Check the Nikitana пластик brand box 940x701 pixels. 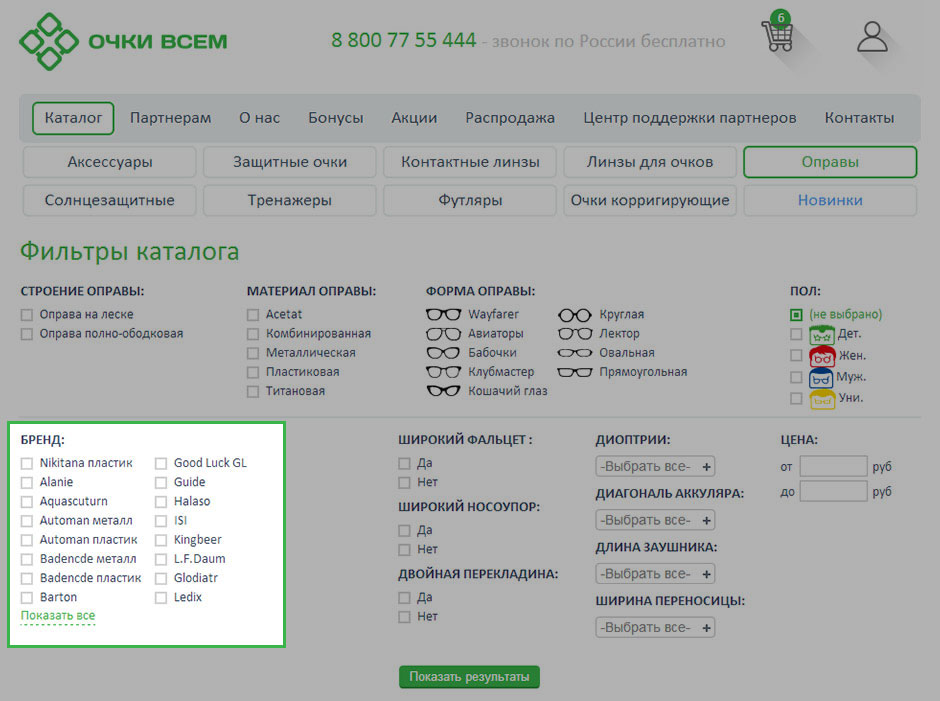click(27, 463)
